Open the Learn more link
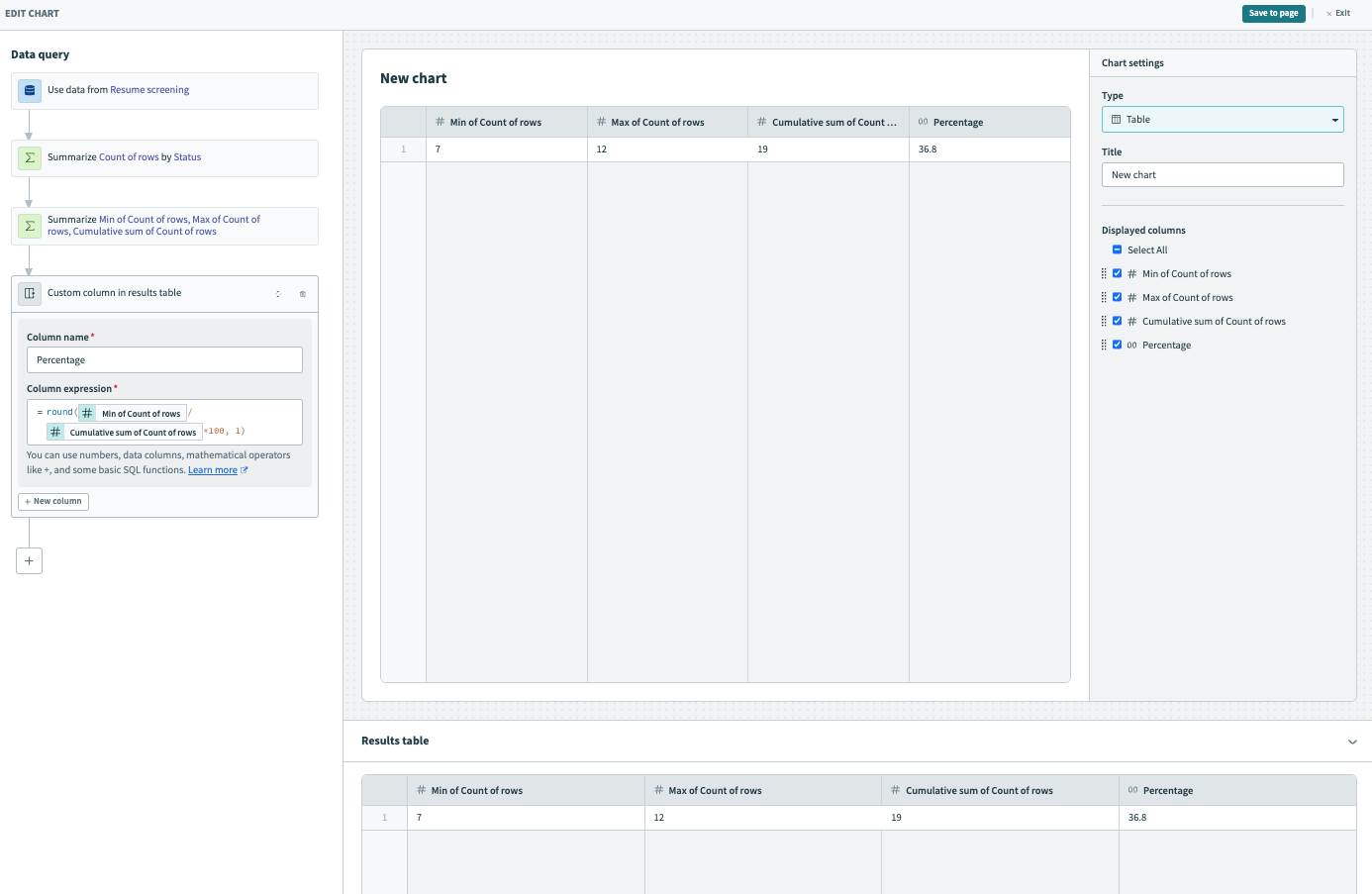The height and width of the screenshot is (894, 1372). click(213, 470)
